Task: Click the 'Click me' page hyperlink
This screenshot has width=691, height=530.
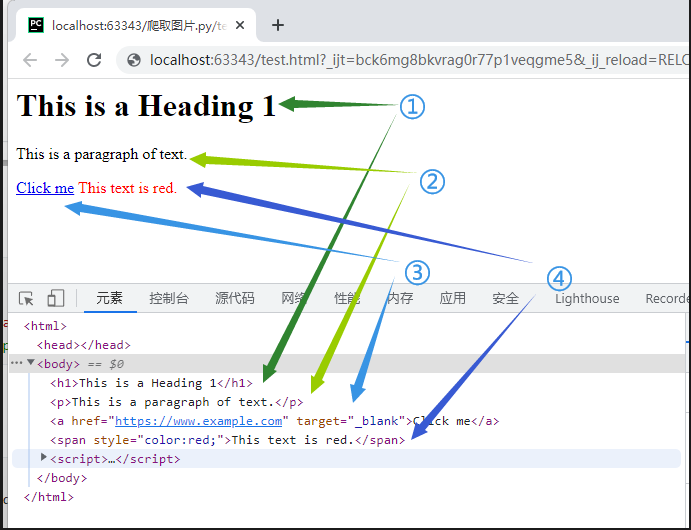Action: 45,188
